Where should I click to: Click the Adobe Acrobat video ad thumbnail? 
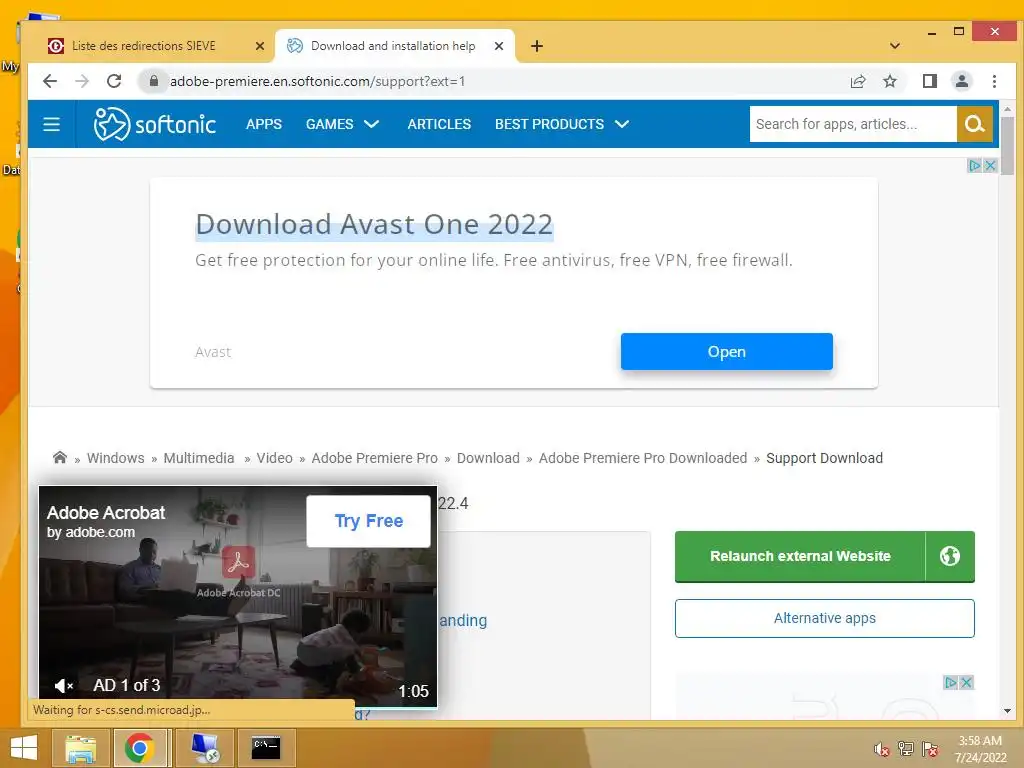click(x=238, y=597)
